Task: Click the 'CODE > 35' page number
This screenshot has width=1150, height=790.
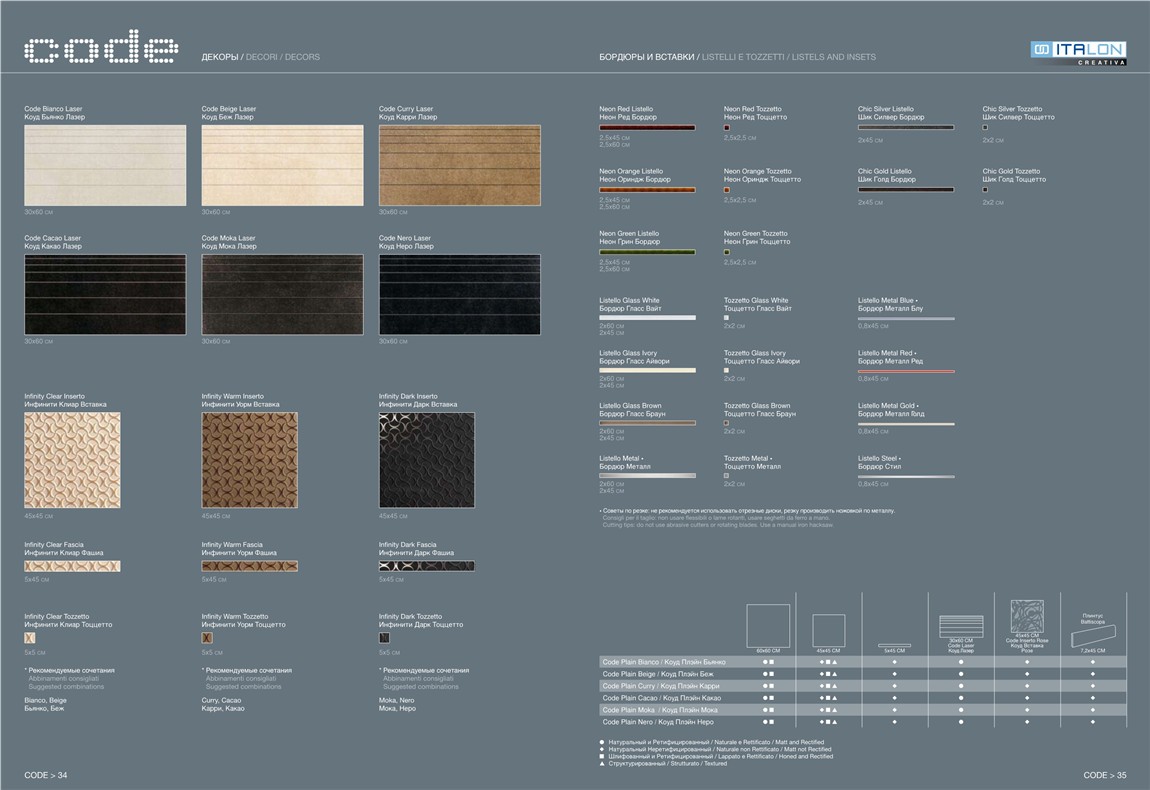Action: (x=1105, y=775)
